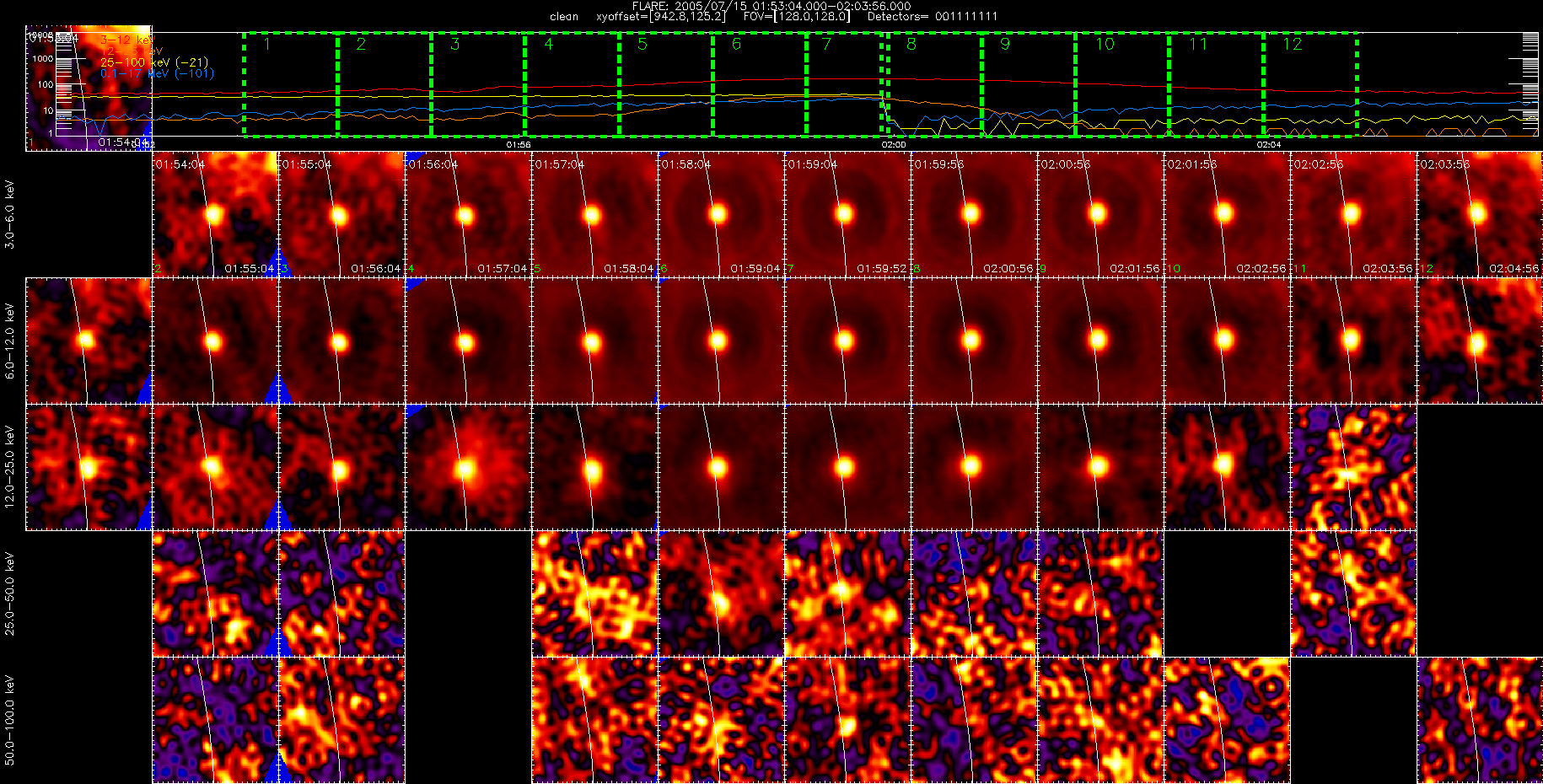Click the '25.0-50.0 keV' row label
The width and height of the screenshot is (1543, 784).
[10, 593]
